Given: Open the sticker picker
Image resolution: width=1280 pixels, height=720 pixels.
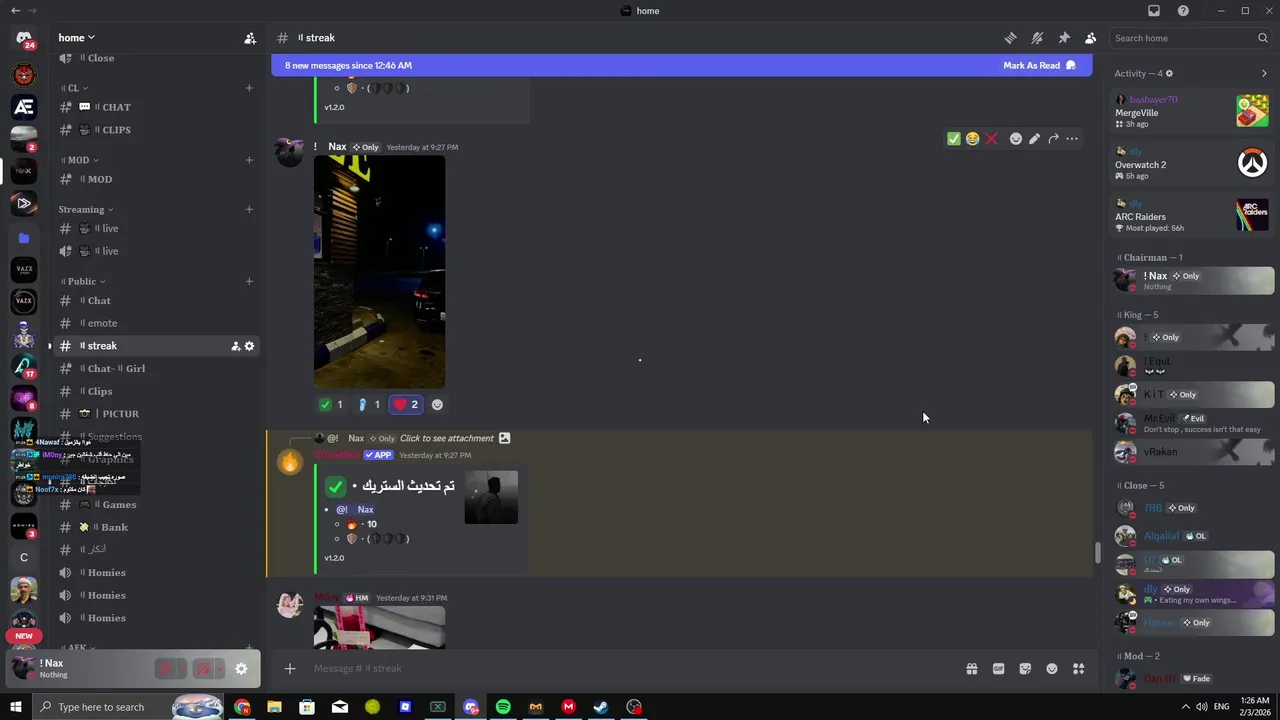Looking at the screenshot, I should (x=1025, y=669).
